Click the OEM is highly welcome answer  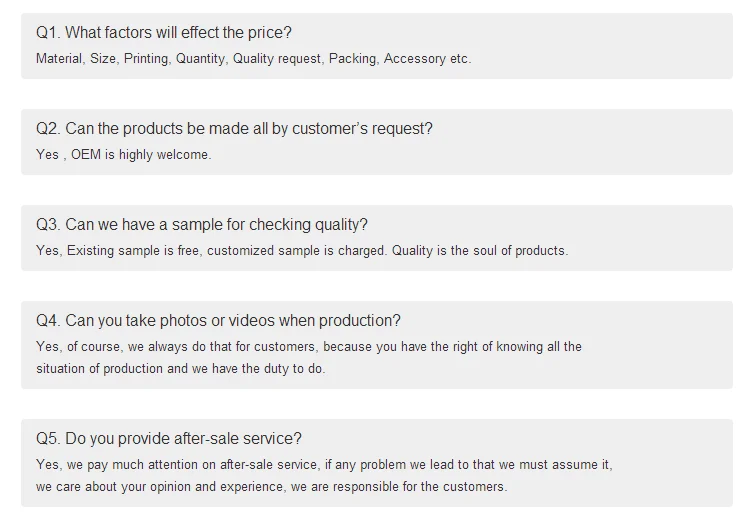coord(141,155)
